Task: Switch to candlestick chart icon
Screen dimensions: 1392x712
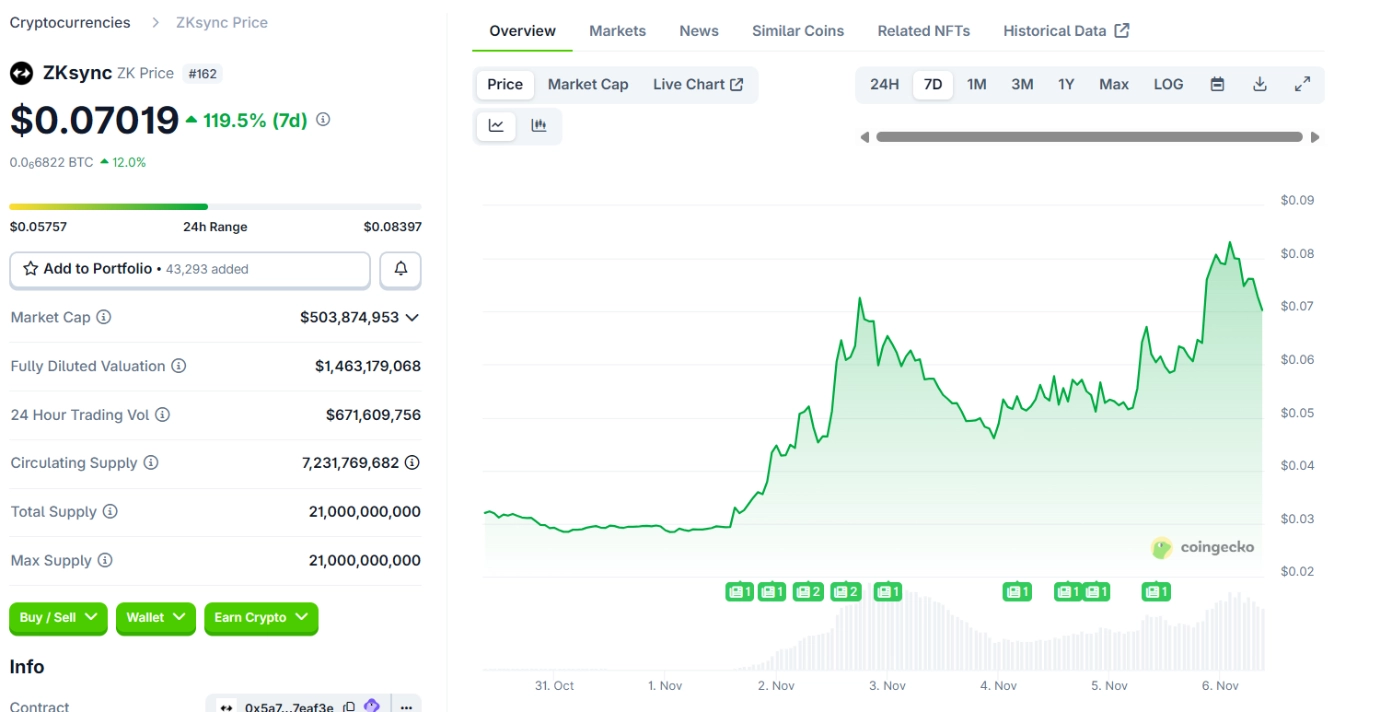Action: 539,126
